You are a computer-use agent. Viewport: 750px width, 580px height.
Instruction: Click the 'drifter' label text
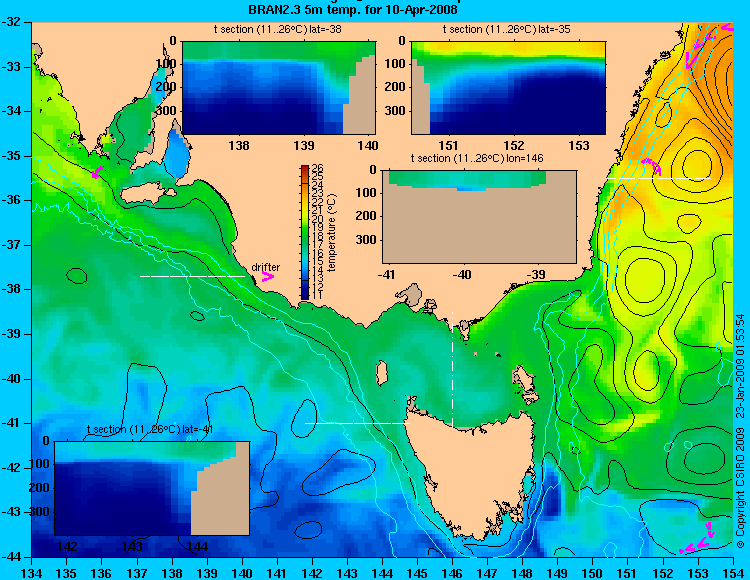[x=265, y=267]
